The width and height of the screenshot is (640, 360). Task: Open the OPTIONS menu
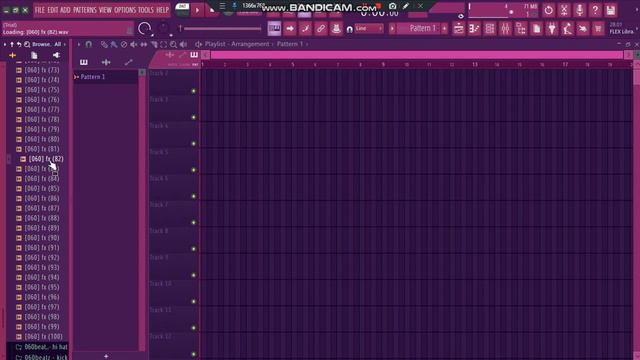pyautogui.click(x=124, y=10)
